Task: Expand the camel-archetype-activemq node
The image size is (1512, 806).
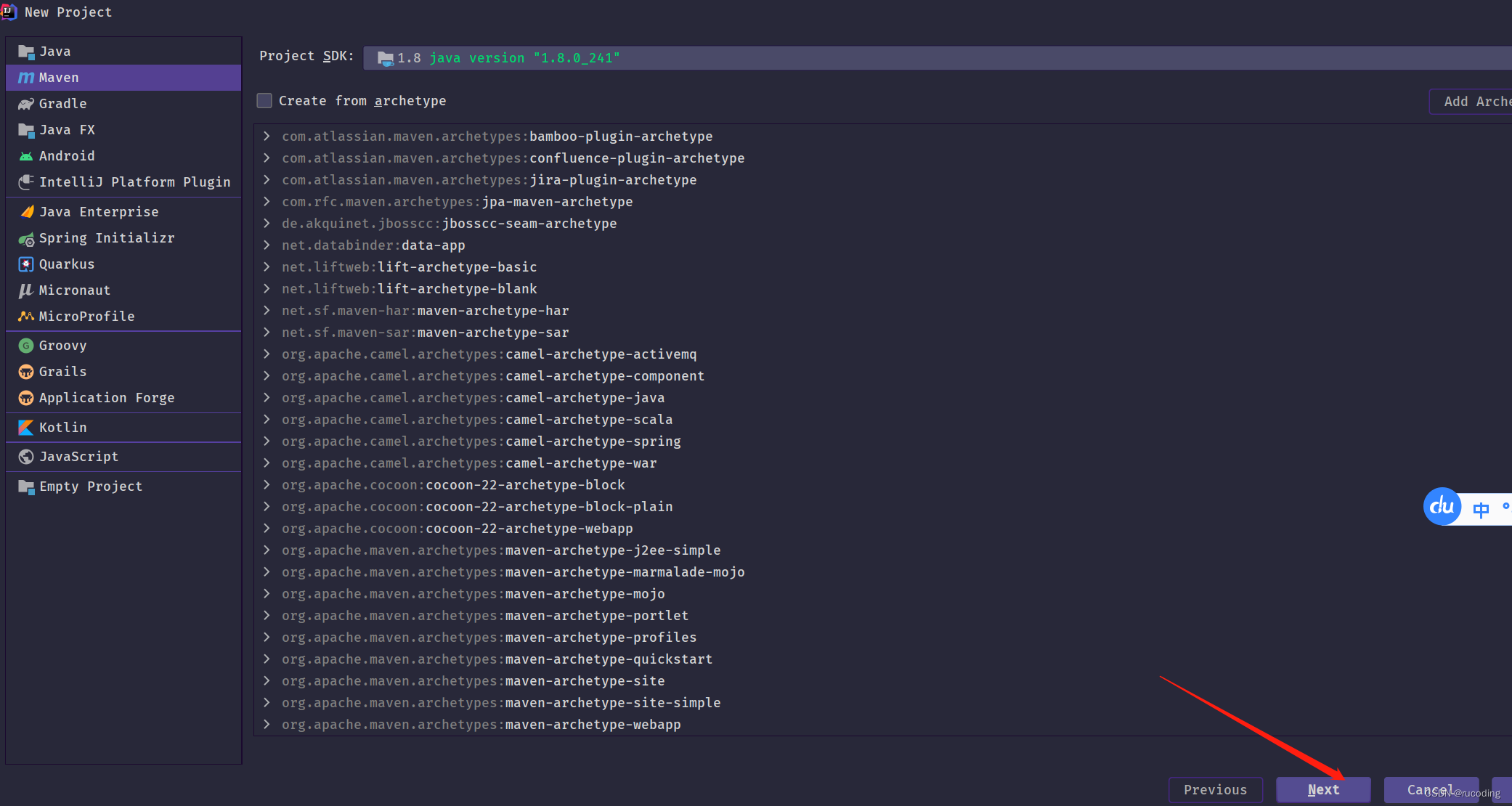Action: click(x=267, y=354)
